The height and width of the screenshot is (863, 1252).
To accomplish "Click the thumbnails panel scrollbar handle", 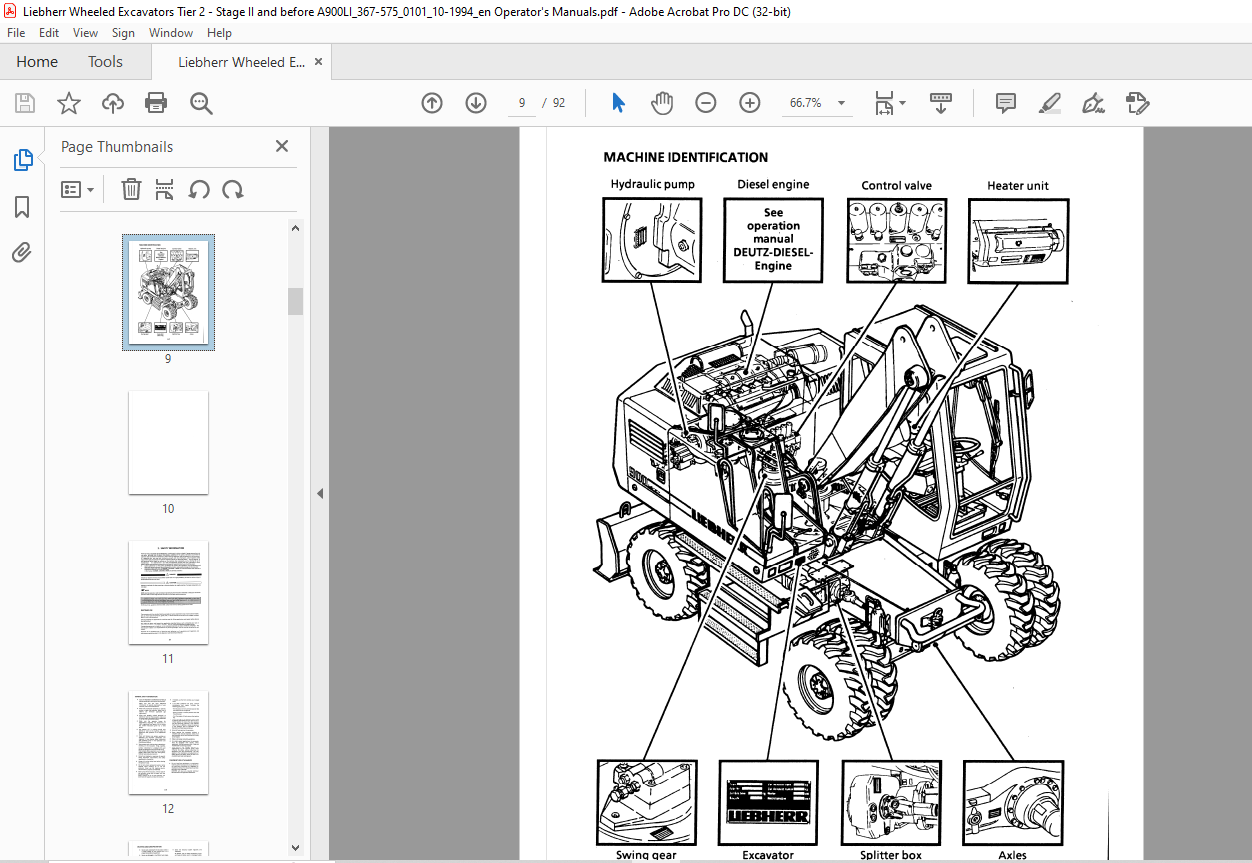I will tap(295, 301).
